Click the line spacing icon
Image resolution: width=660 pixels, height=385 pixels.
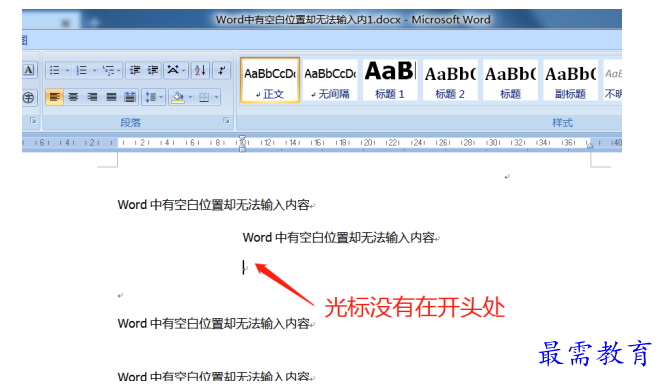click(x=151, y=97)
